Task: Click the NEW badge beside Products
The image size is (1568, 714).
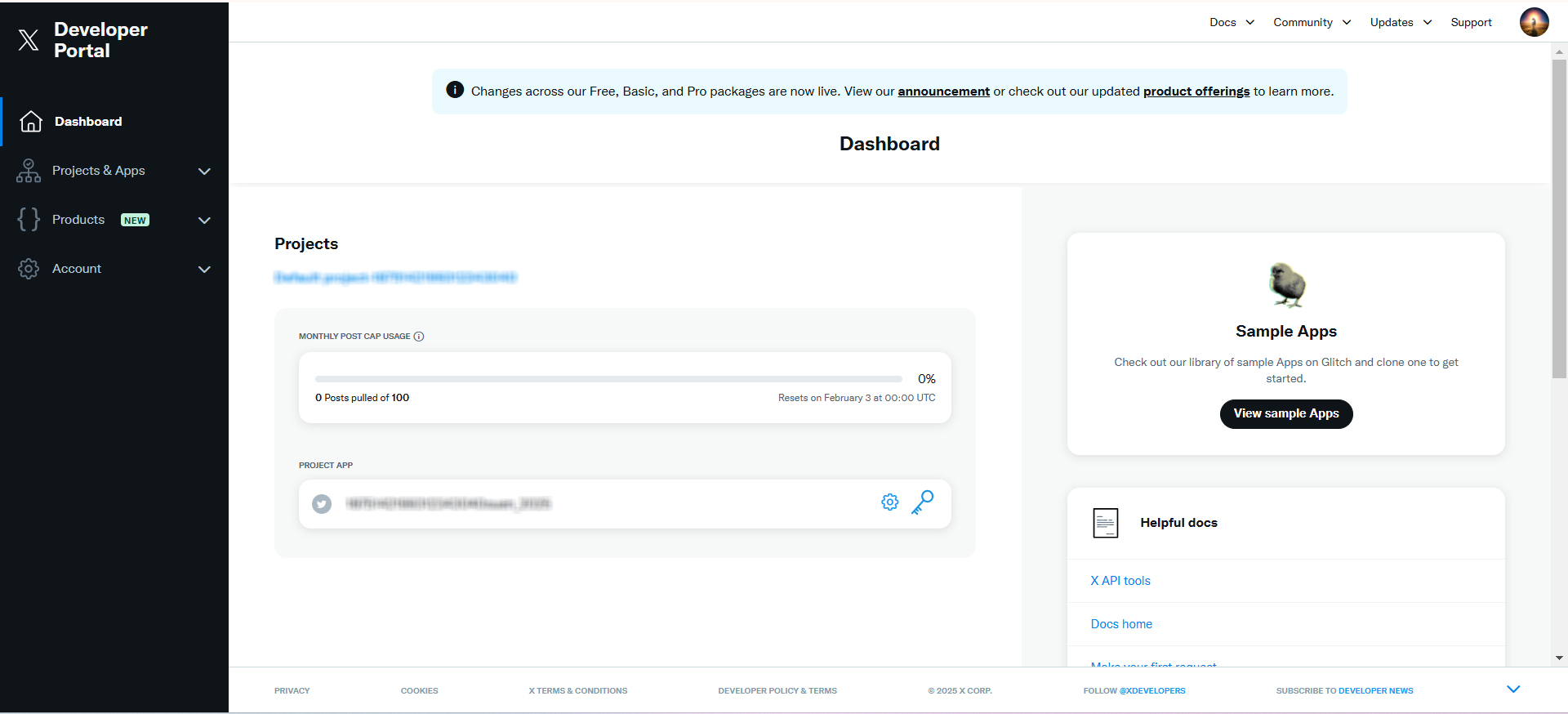Action: coord(135,220)
